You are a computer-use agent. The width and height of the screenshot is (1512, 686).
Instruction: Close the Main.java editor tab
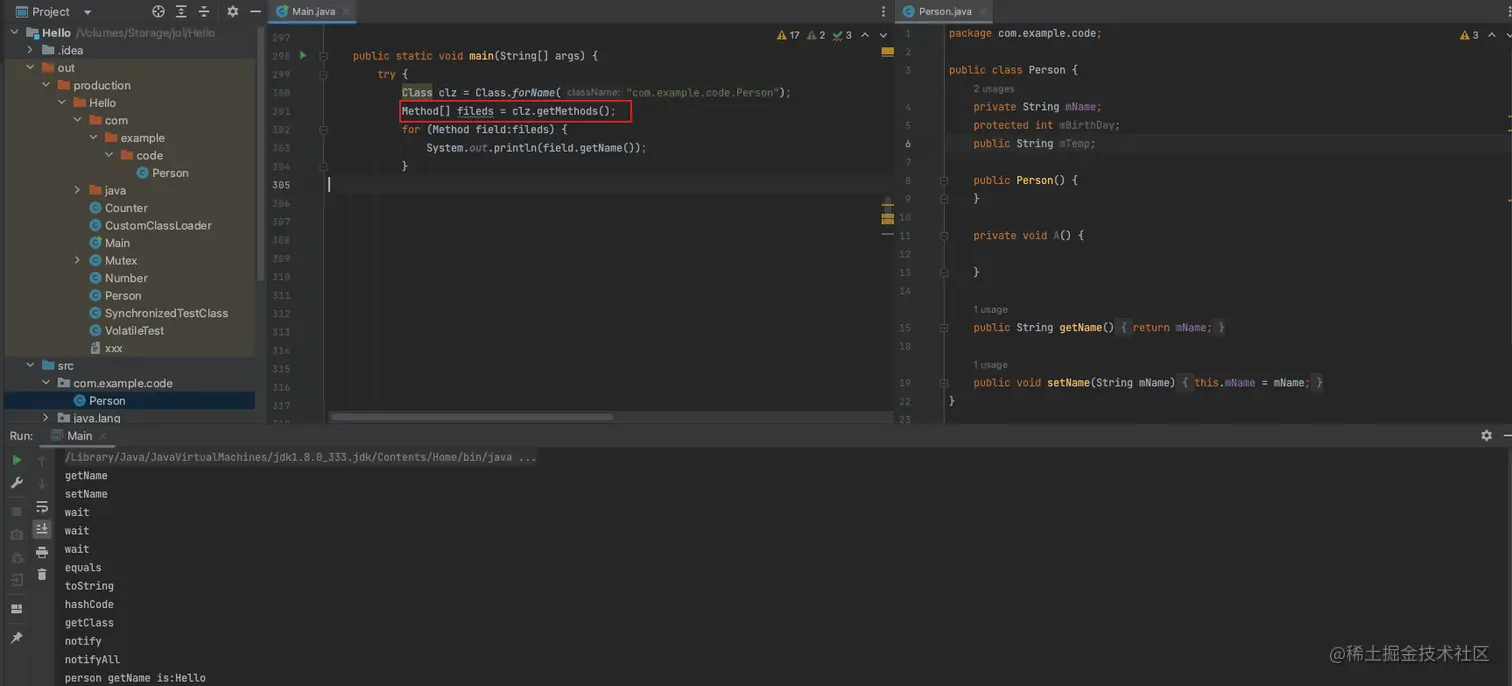click(346, 12)
